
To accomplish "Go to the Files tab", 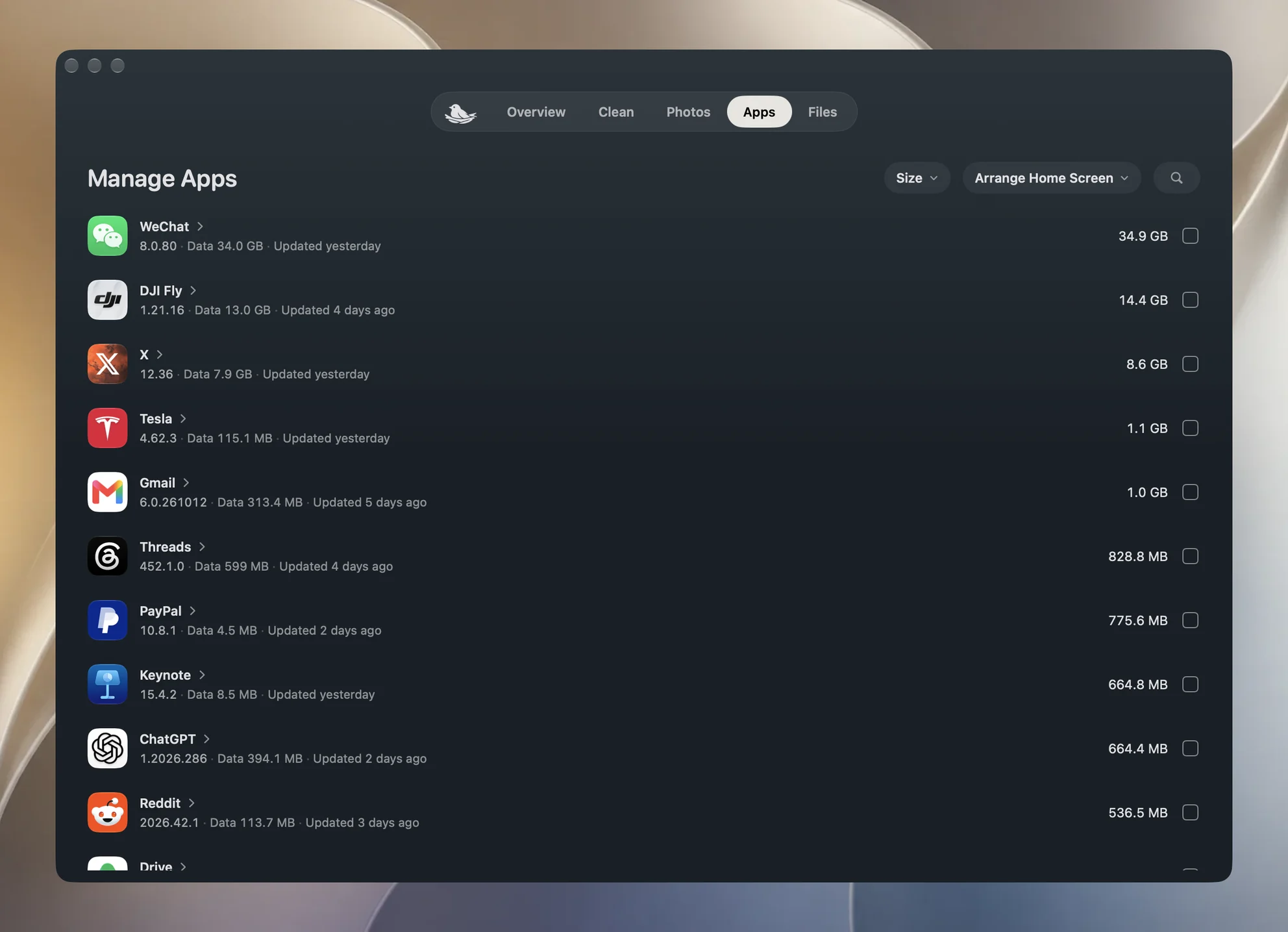I will click(822, 112).
